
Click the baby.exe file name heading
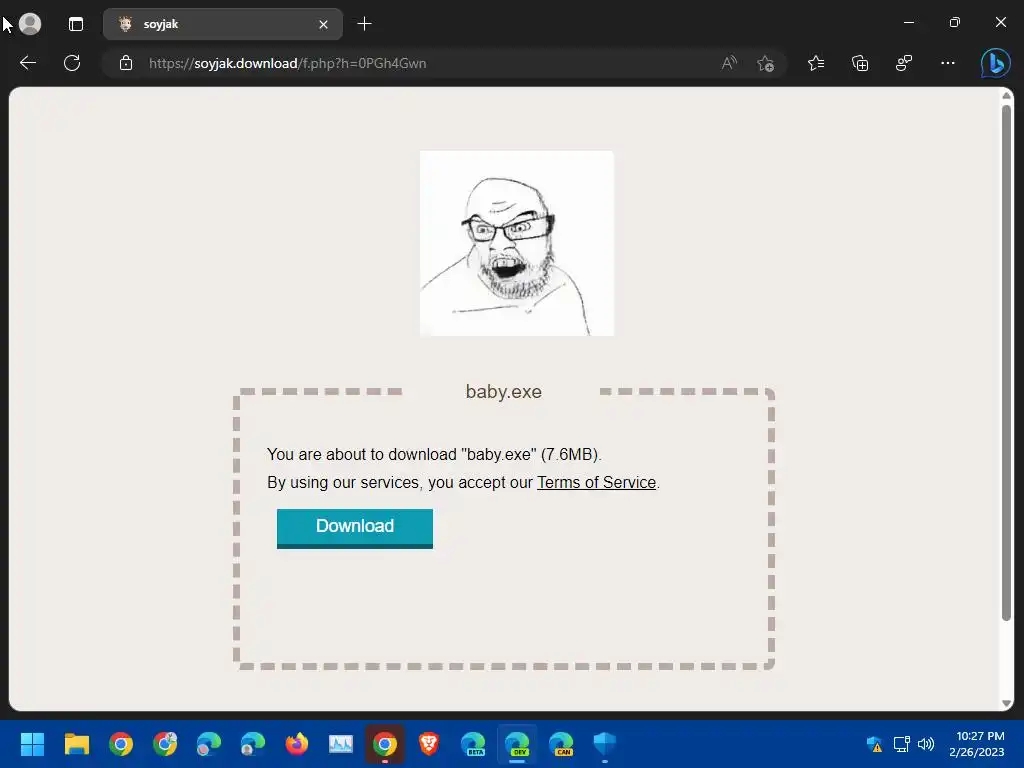pos(504,392)
